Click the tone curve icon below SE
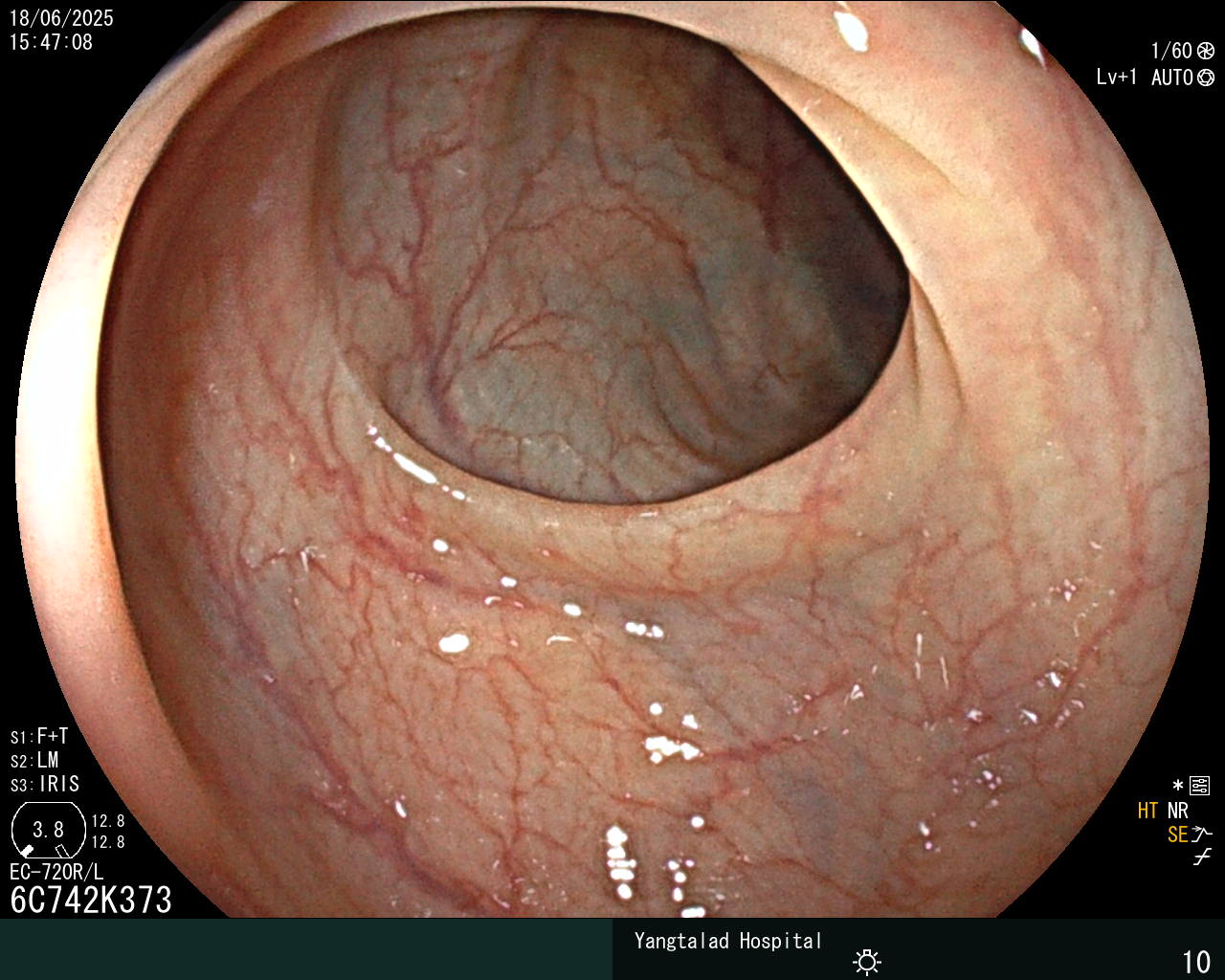Image resolution: width=1225 pixels, height=980 pixels. tap(1202, 857)
